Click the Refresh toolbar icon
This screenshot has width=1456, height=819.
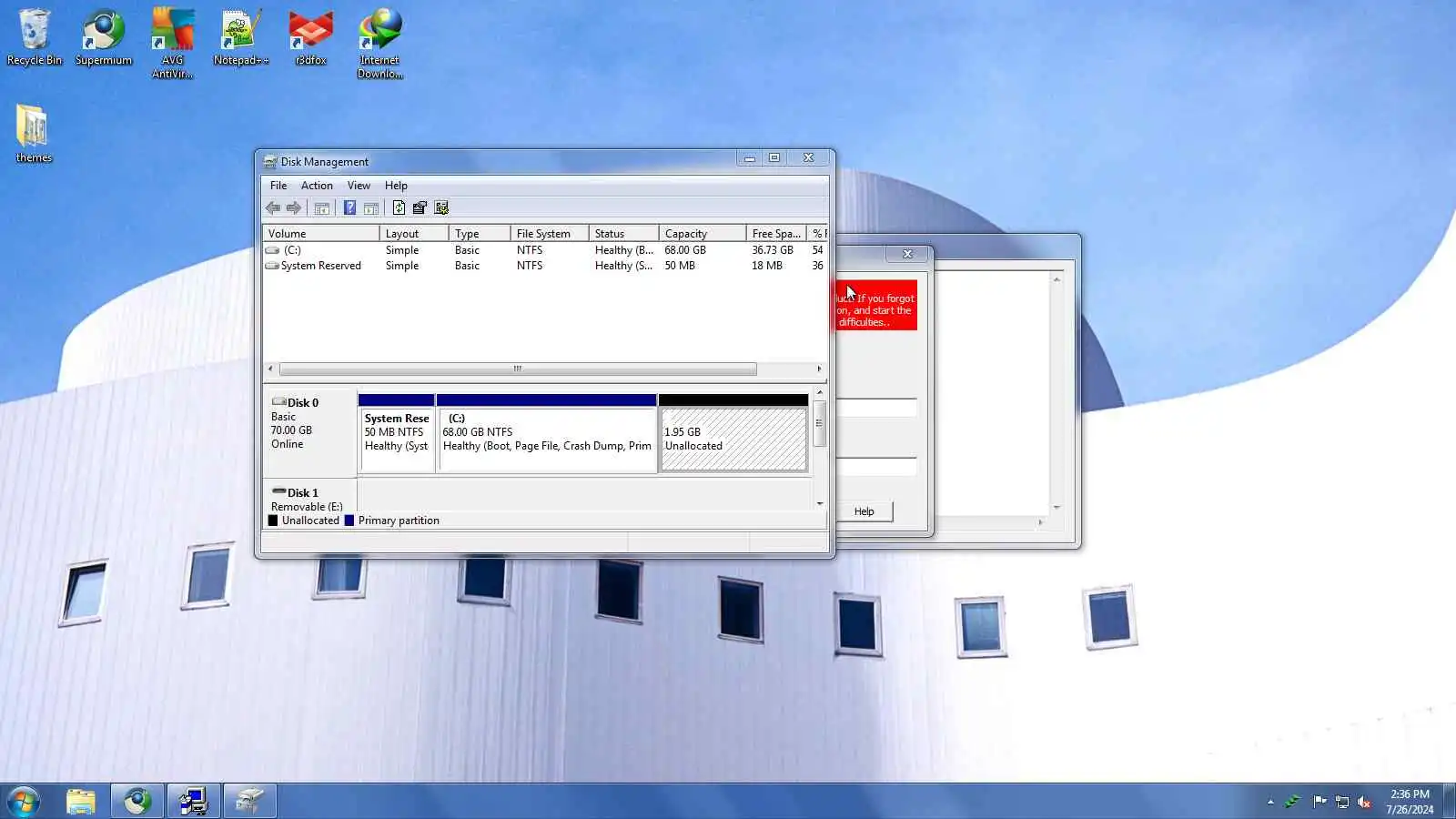coord(399,208)
